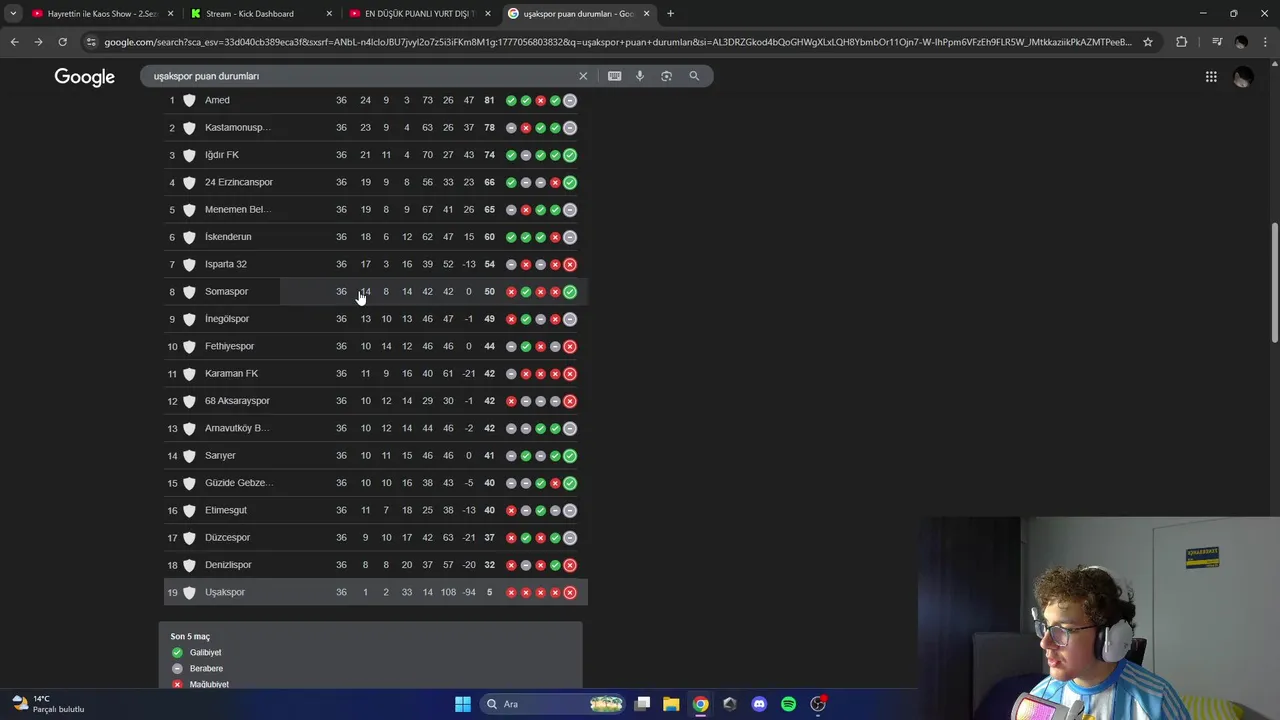Click the magnifier search icon in Google bar
Screen dimensions: 1280x720
(694, 76)
